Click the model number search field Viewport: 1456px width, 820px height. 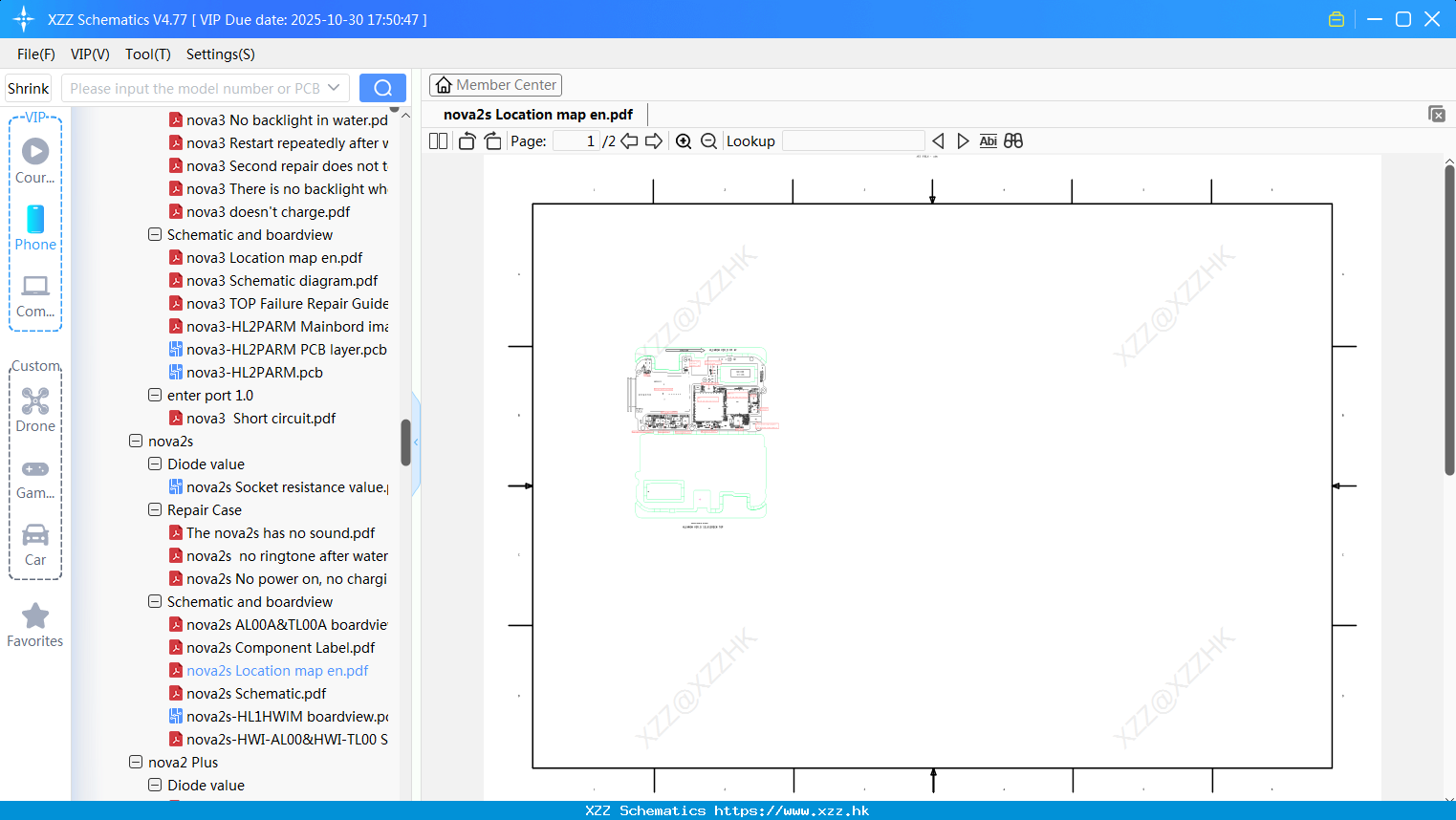point(194,88)
